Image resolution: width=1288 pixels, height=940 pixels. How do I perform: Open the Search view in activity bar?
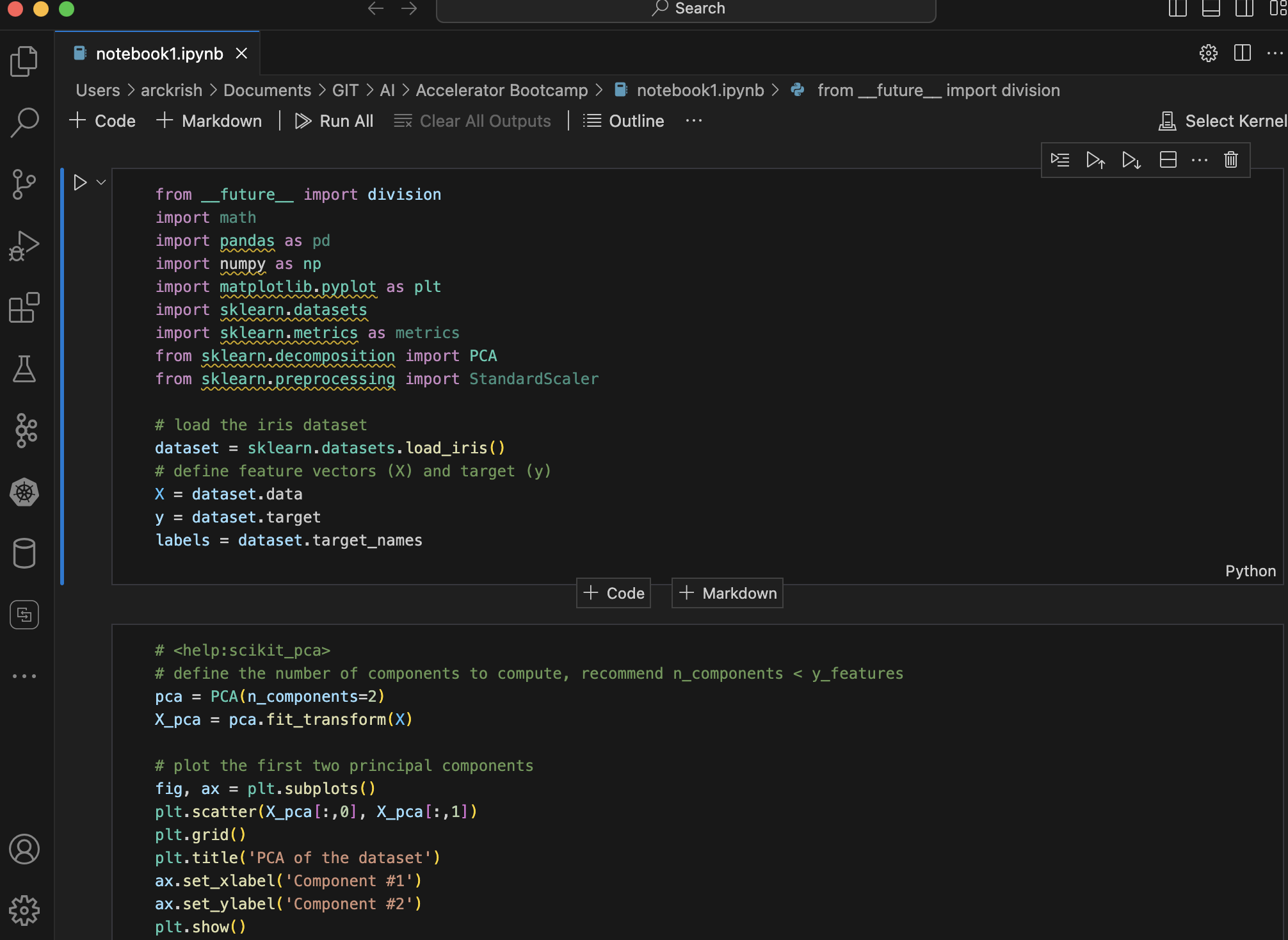tap(24, 122)
